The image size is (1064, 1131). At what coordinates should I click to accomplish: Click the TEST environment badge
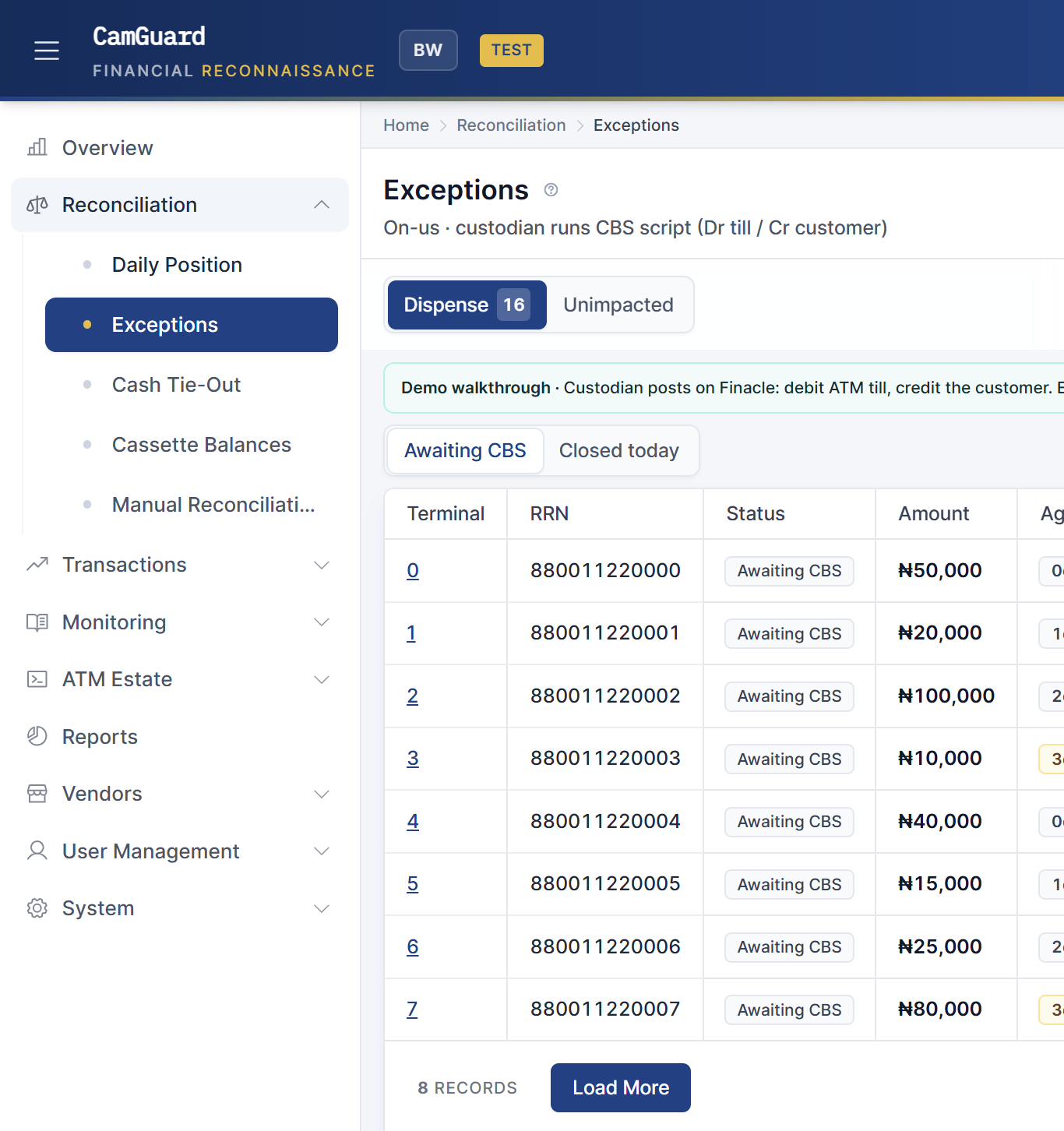pyautogui.click(x=512, y=51)
